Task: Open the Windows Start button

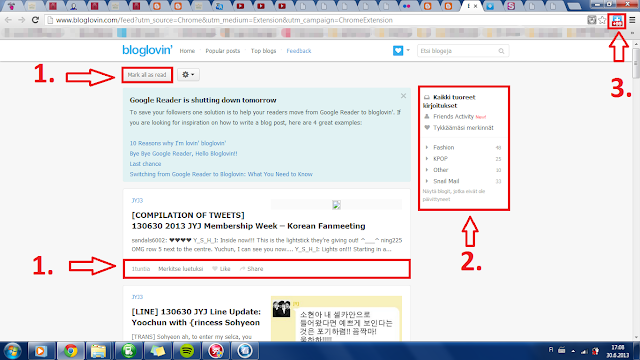Action: [x=12, y=351]
